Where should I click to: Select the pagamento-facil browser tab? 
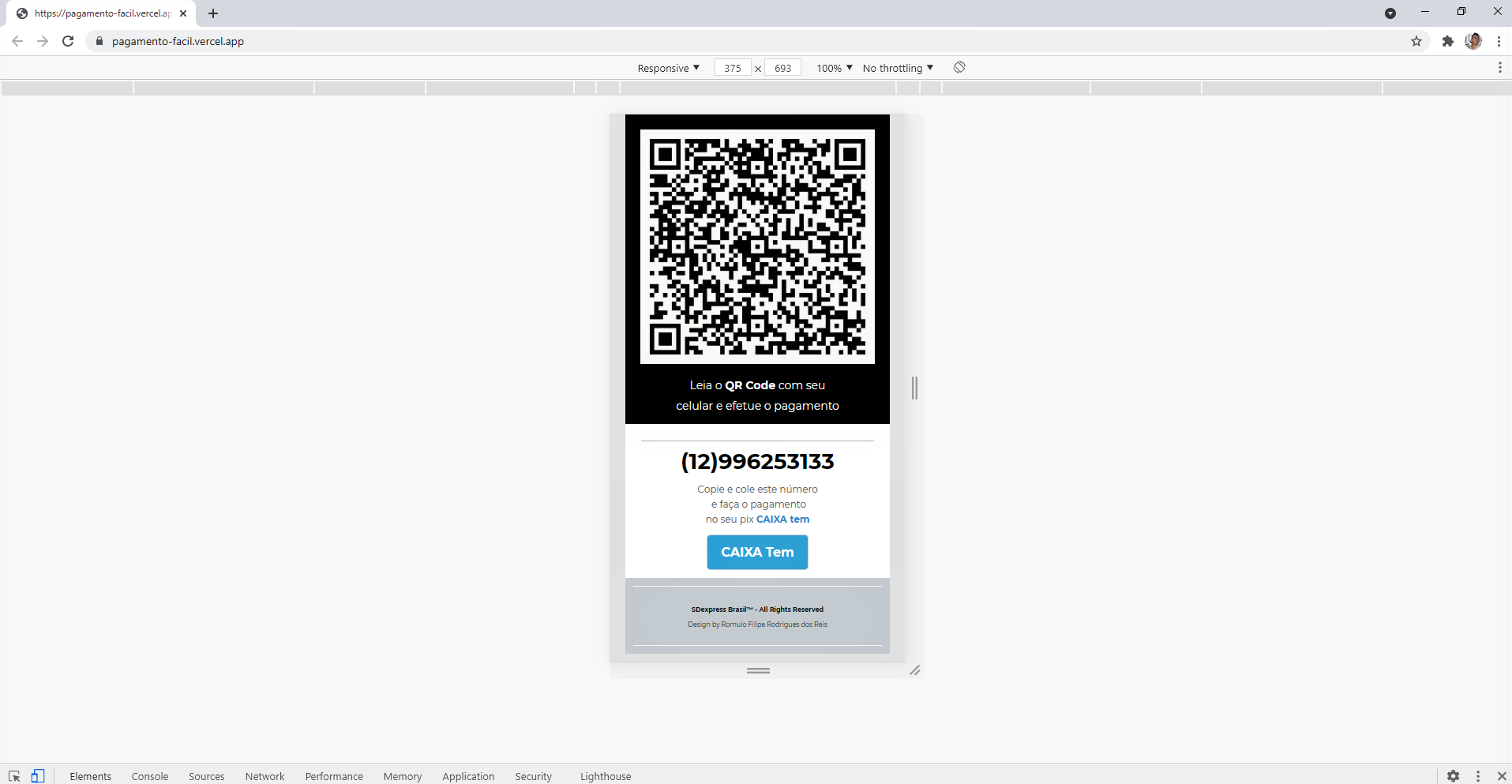pyautogui.click(x=103, y=13)
